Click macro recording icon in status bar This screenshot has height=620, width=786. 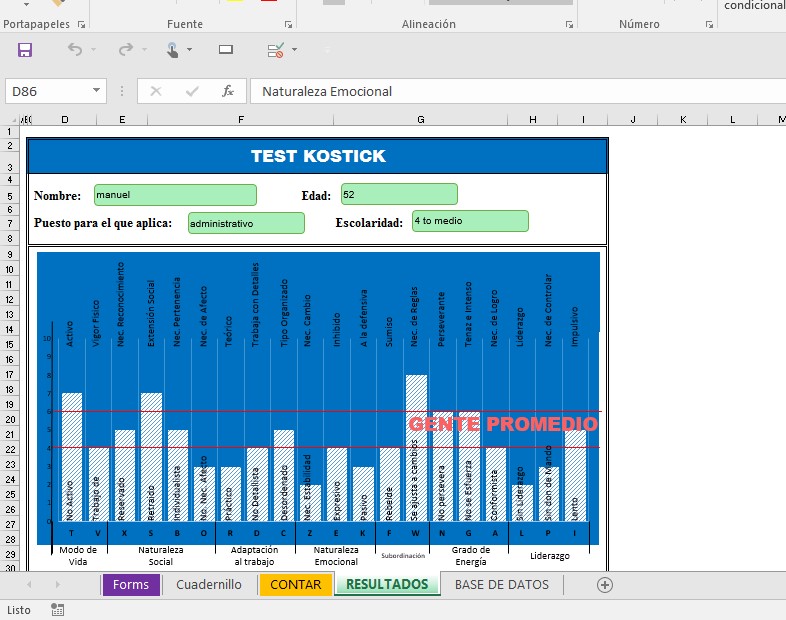[58, 610]
